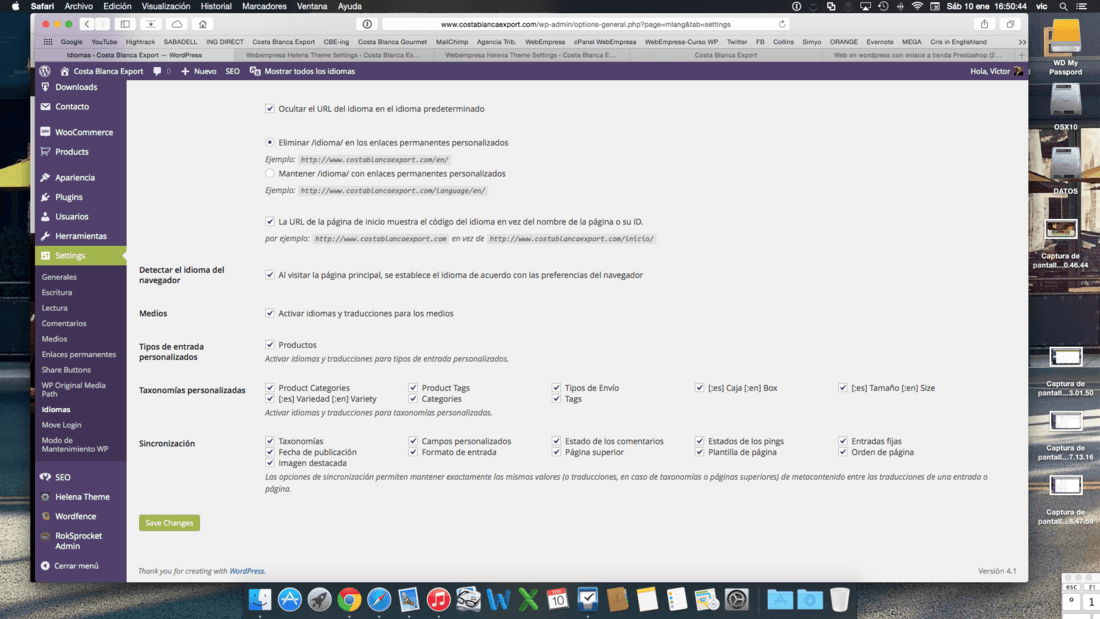Open iTunes music icon in the dock

click(438, 599)
